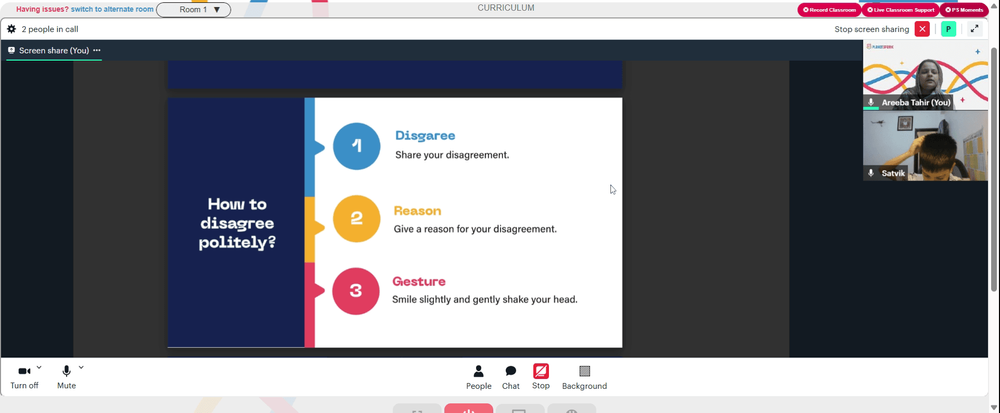Turn off the camera
Image resolution: width=1000 pixels, height=413 pixels.
click(24, 377)
